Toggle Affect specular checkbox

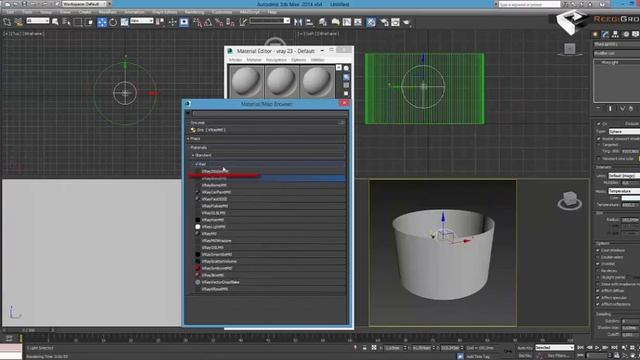point(598,298)
